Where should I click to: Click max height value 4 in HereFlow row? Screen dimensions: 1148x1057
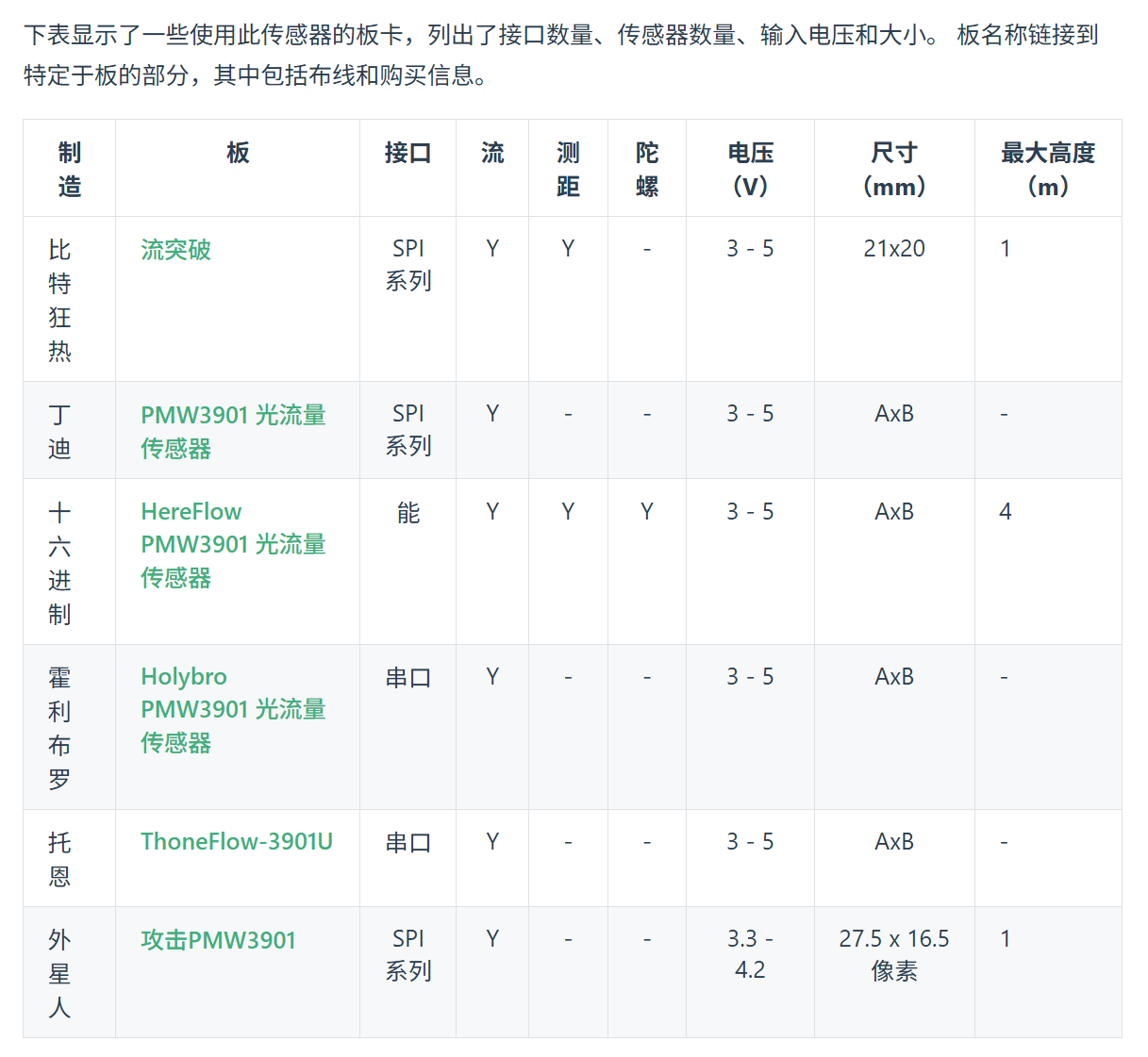[1006, 512]
